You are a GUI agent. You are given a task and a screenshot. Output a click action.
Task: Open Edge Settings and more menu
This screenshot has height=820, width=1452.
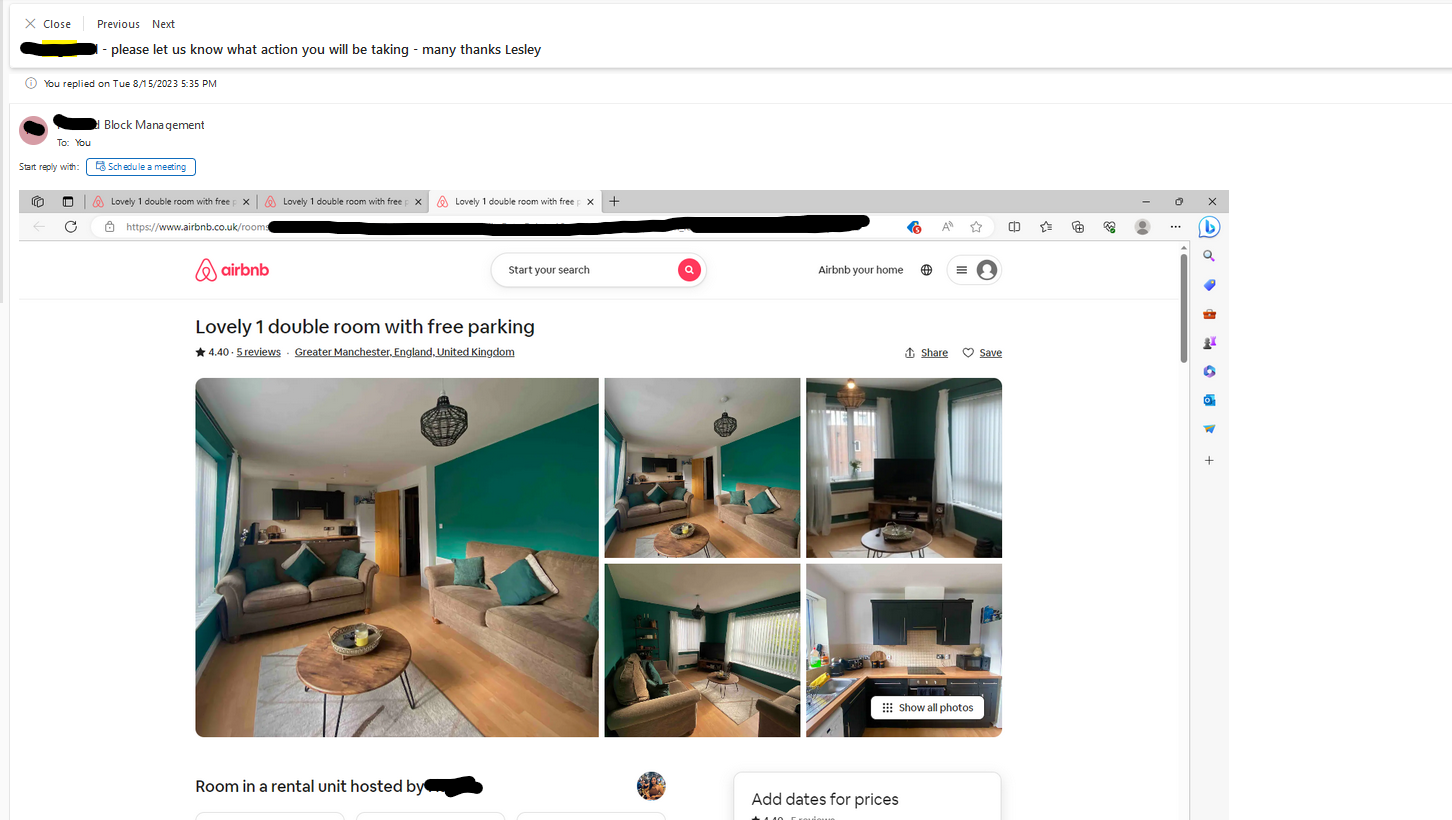point(1175,227)
